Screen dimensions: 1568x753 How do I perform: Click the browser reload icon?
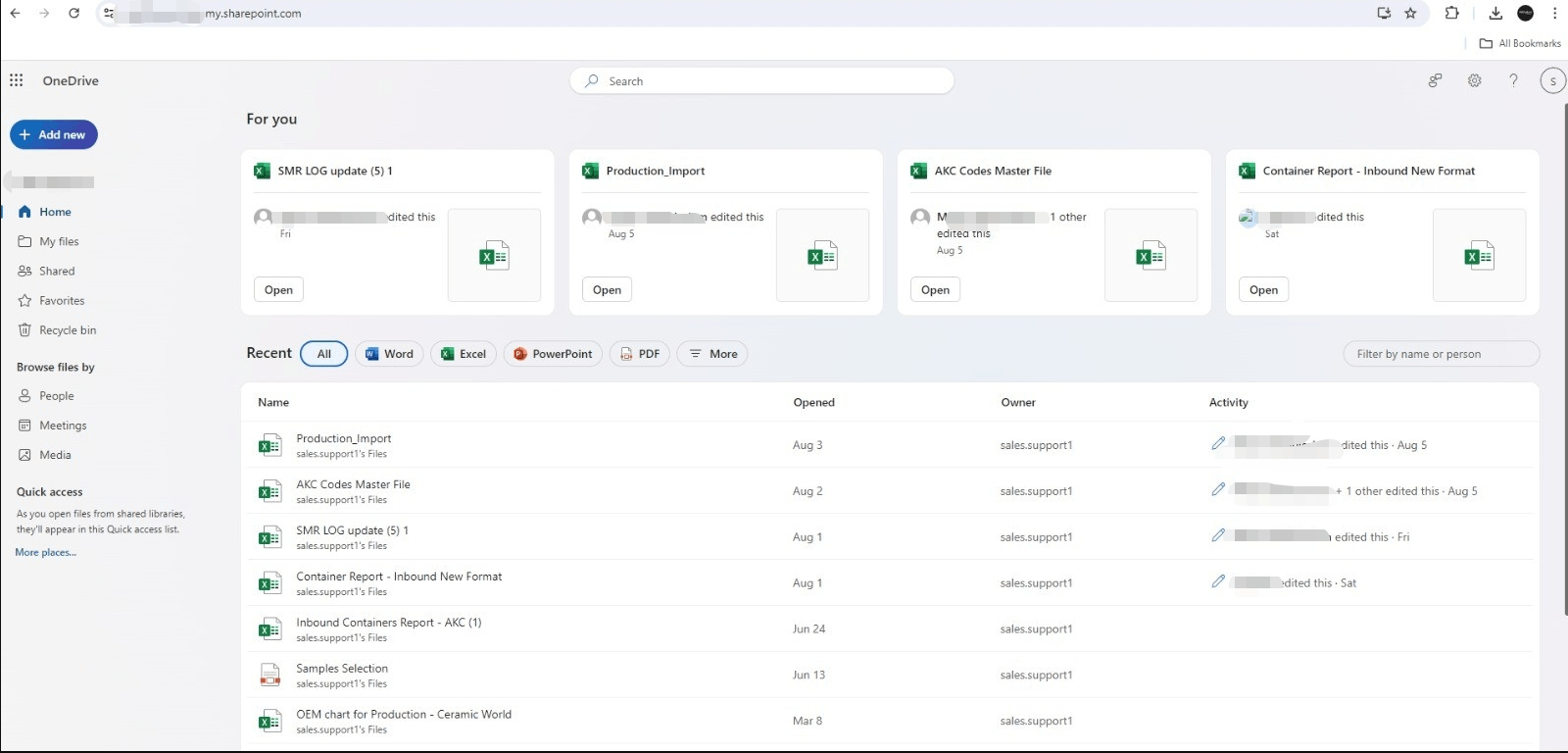pyautogui.click(x=74, y=14)
